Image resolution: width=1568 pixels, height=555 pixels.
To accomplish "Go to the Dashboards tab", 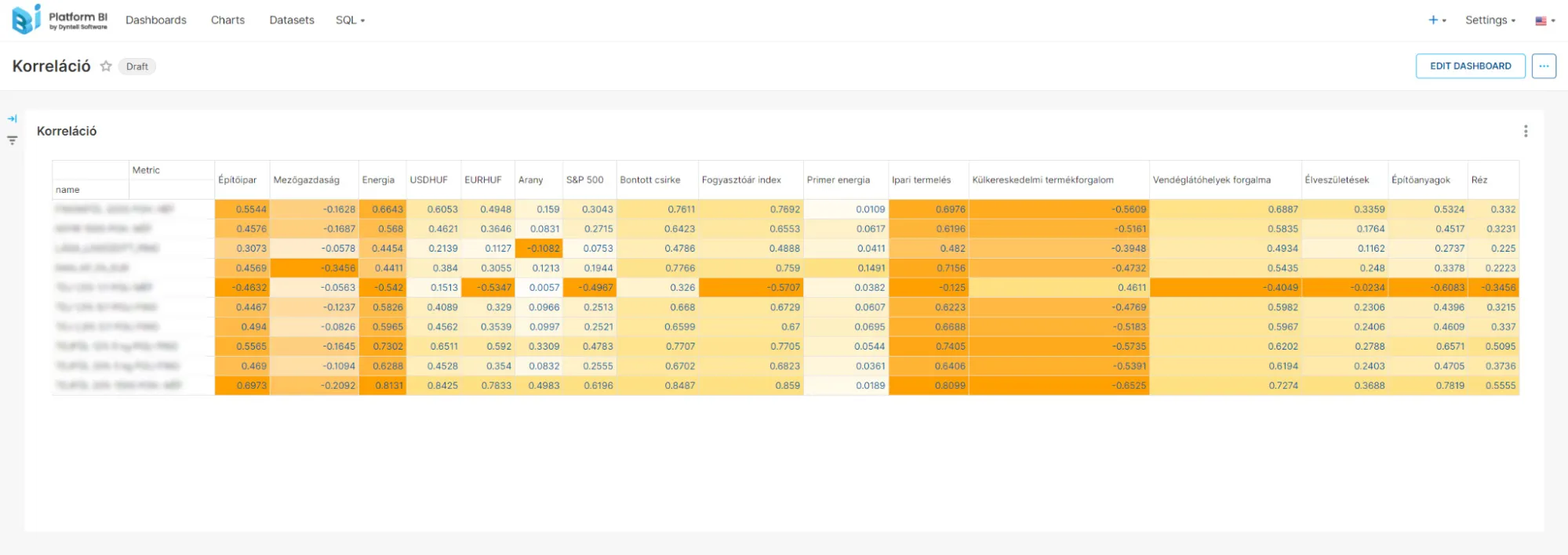I will click(x=156, y=20).
